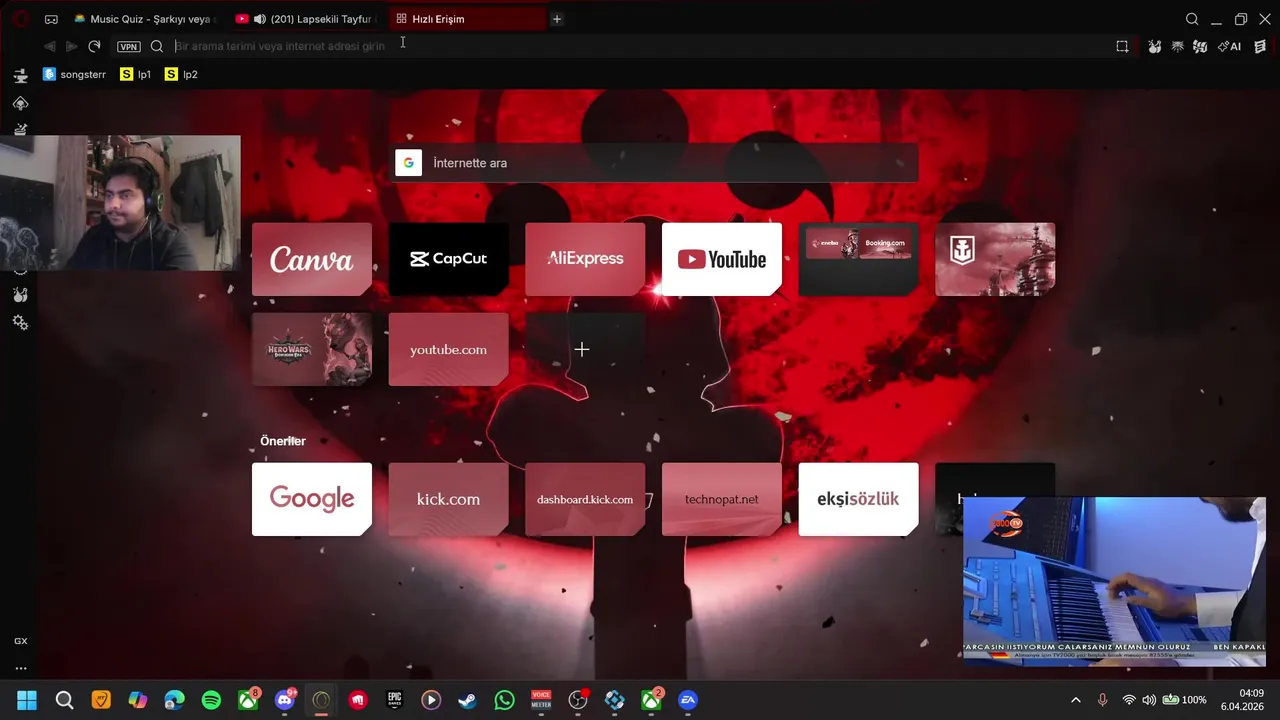Open the technopat.net suggestion tile
Image resolution: width=1280 pixels, height=720 pixels.
point(722,499)
